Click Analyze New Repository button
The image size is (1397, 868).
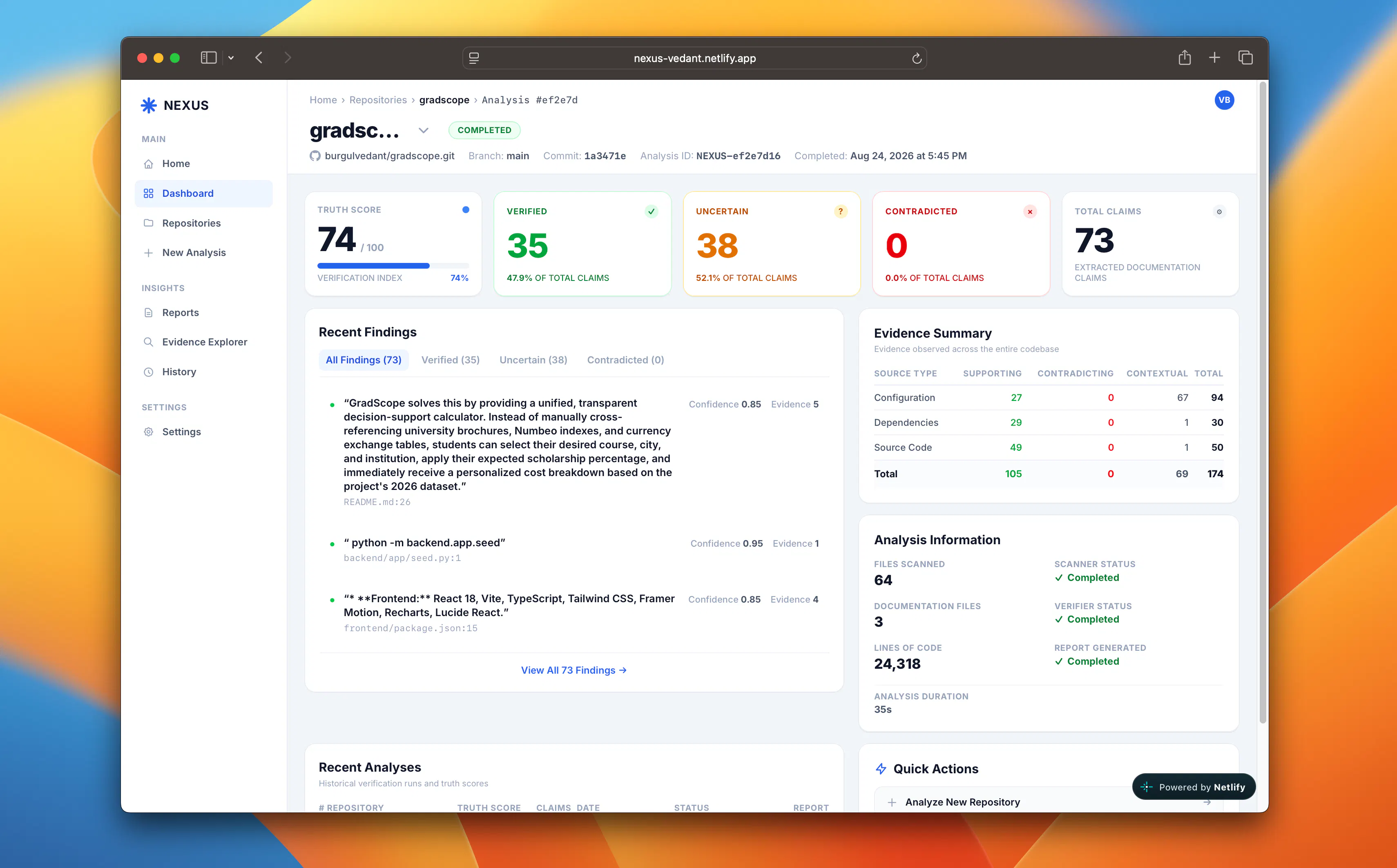(1049, 802)
